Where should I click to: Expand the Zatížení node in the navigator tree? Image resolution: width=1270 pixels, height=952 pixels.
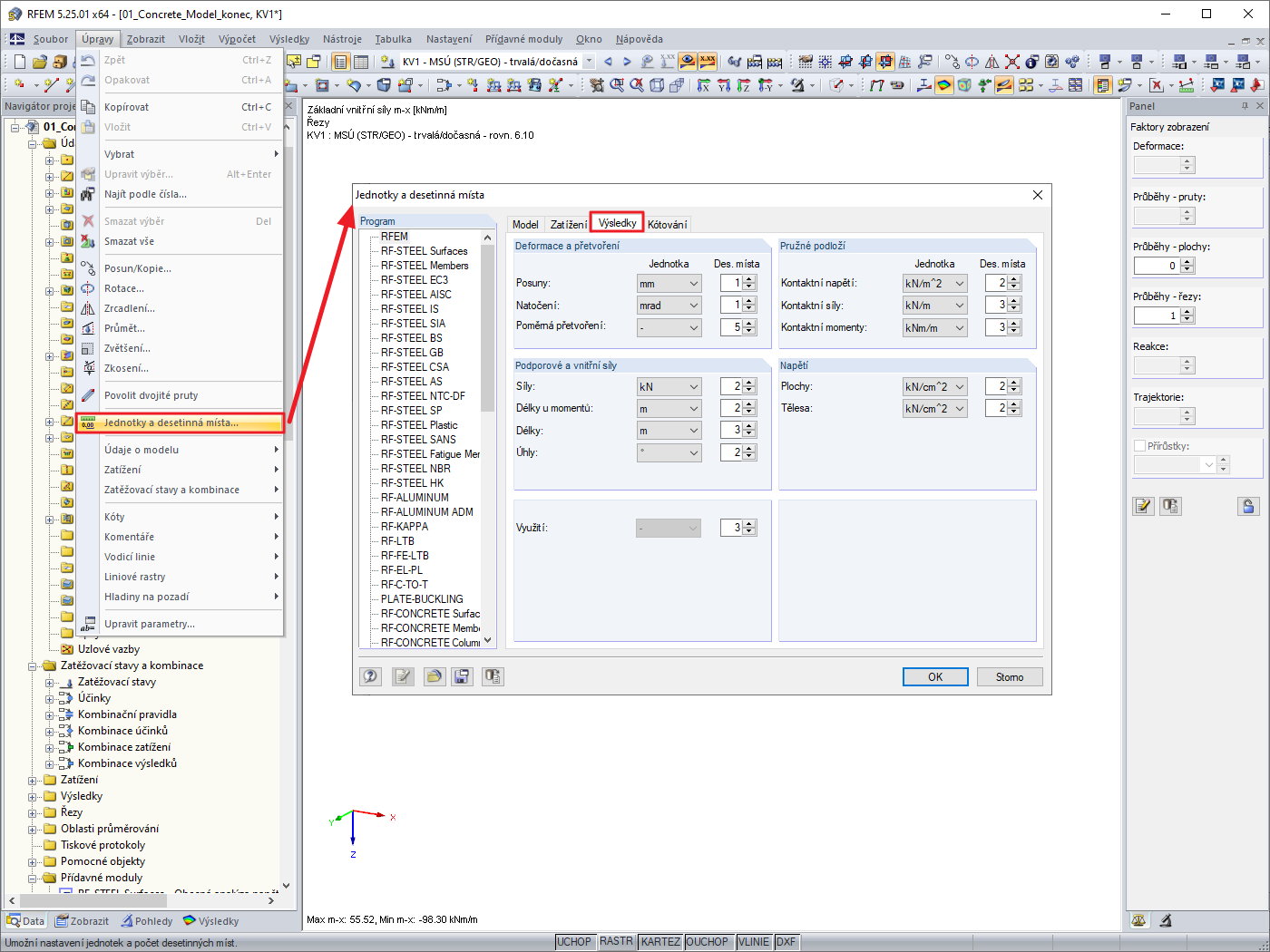(33, 780)
